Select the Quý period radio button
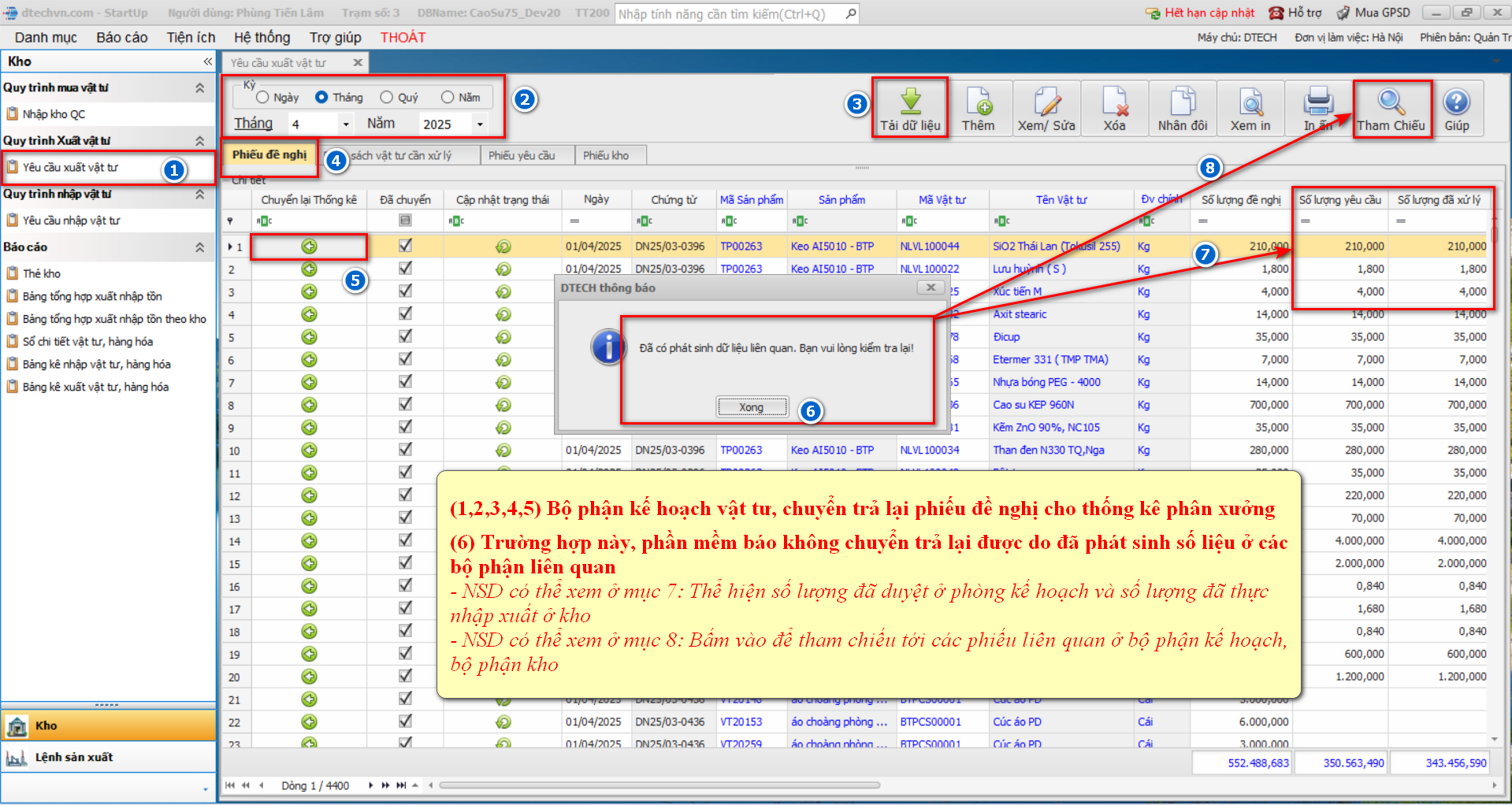 tap(386, 98)
